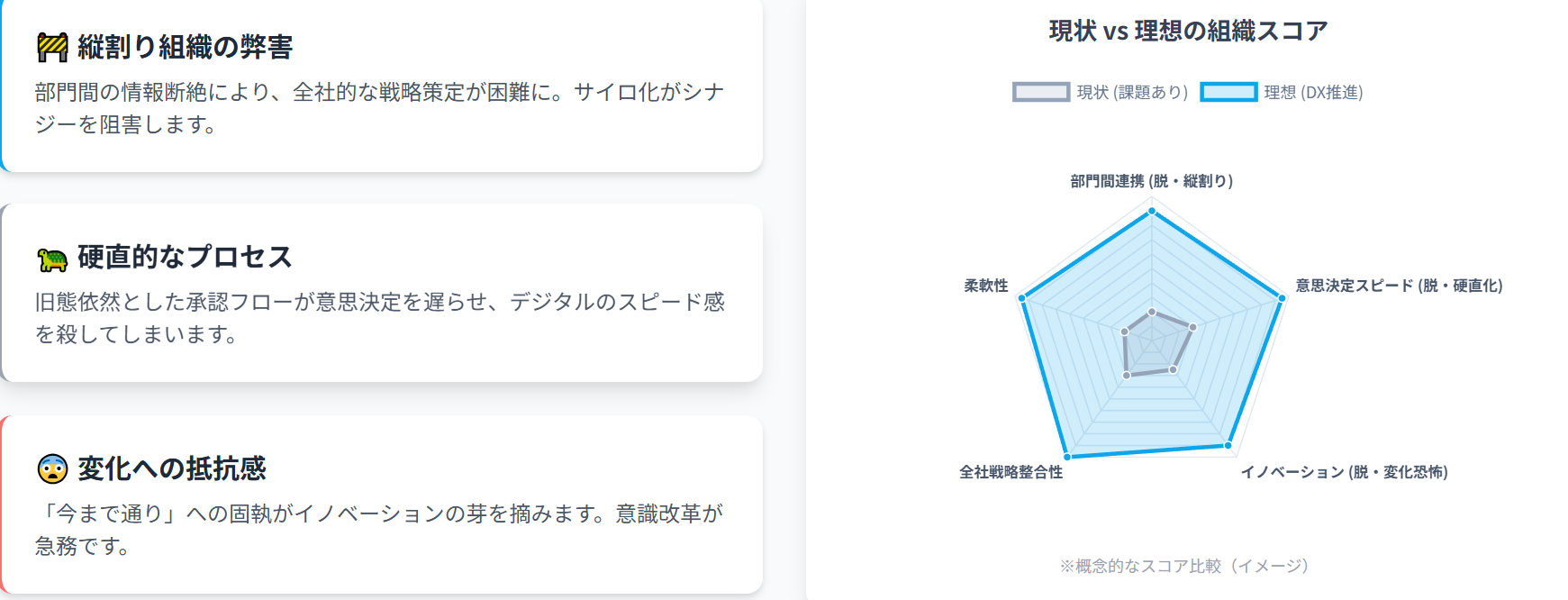The height and width of the screenshot is (600, 1568).
Task: Click the blue data point at top vertex
Action: tap(1151, 212)
